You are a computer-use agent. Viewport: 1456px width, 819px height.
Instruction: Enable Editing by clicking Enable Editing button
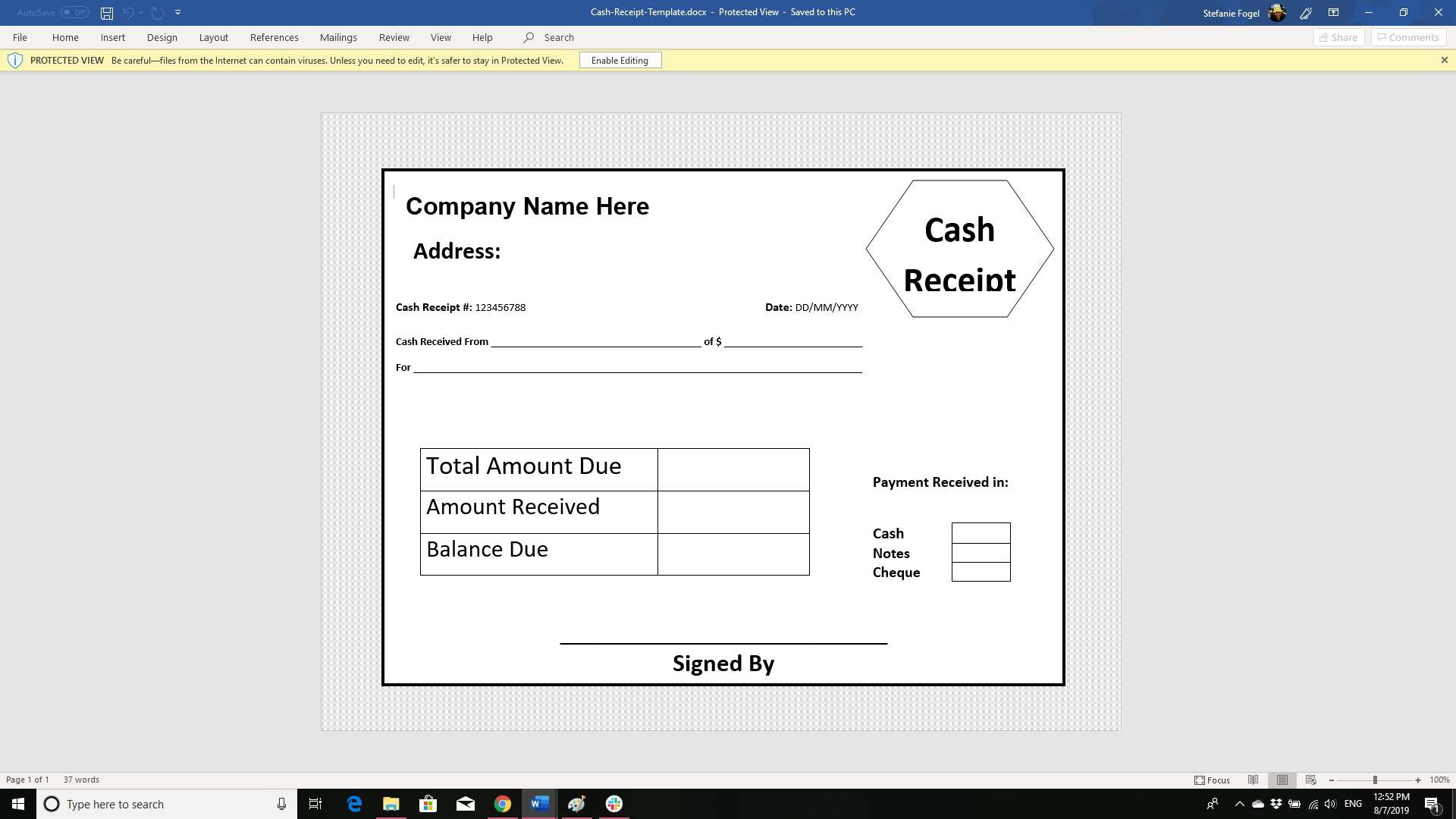pos(620,60)
